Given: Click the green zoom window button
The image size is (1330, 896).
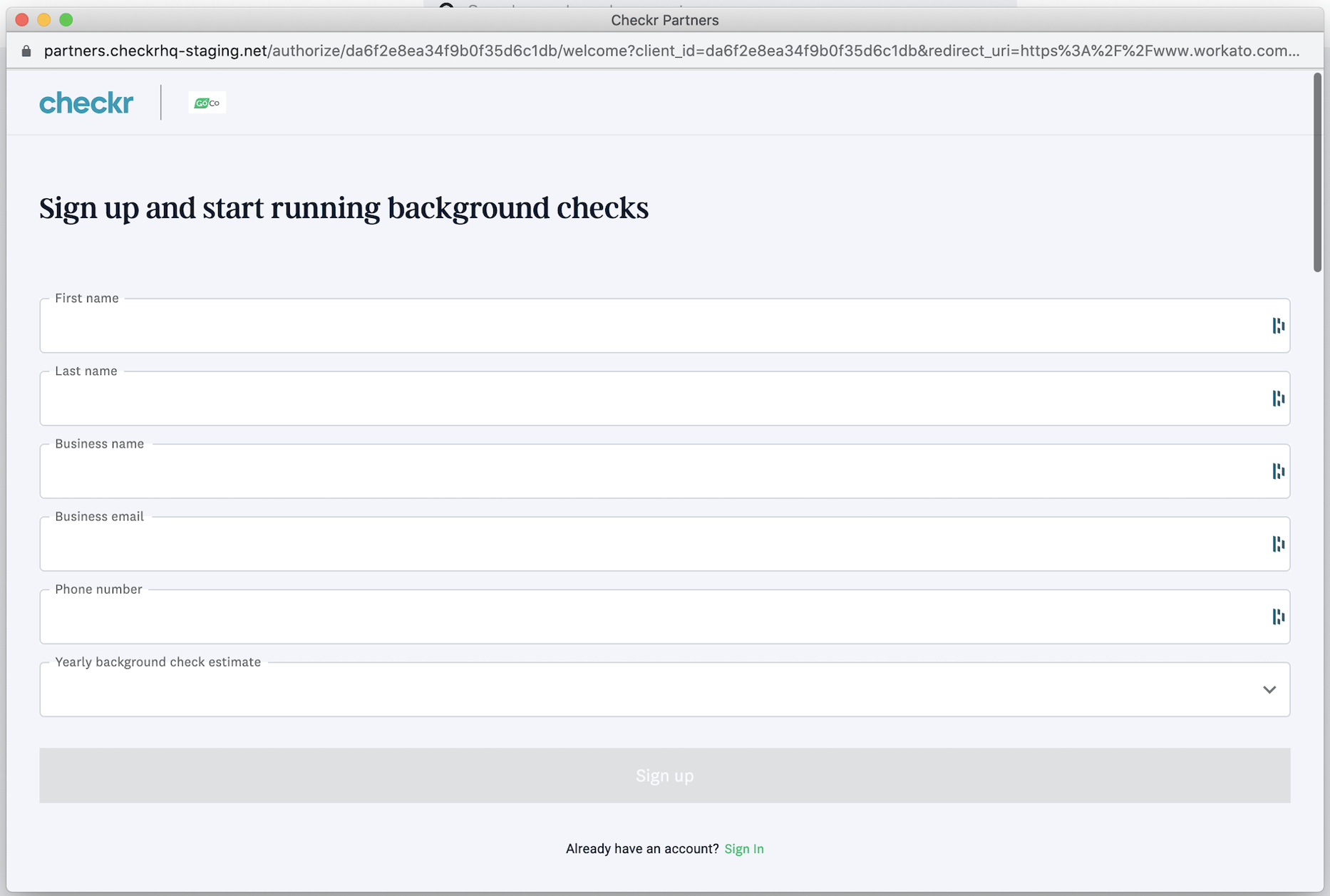Looking at the screenshot, I should (x=66, y=20).
